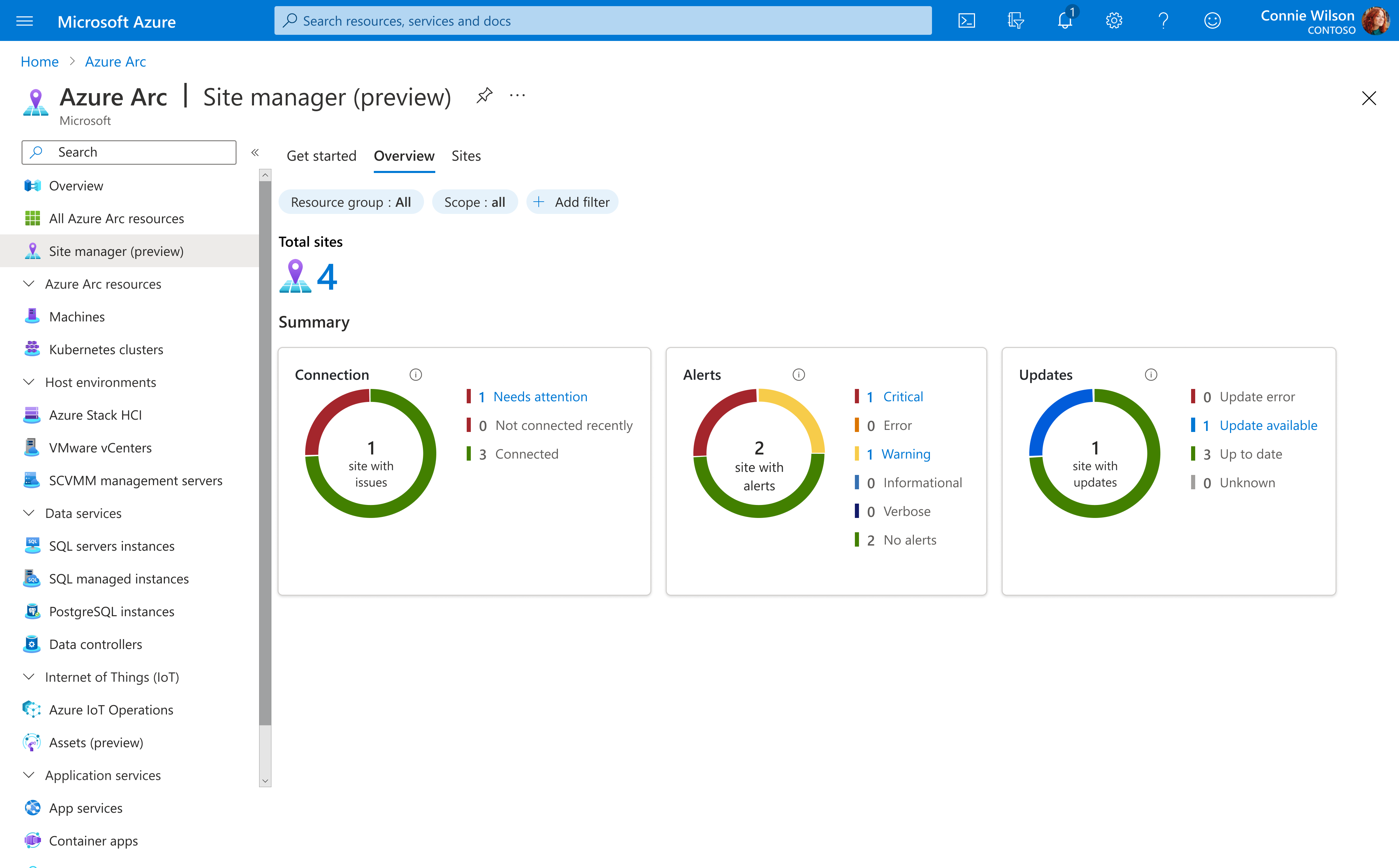Open the help menu
The width and height of the screenshot is (1399, 868).
click(x=1163, y=20)
